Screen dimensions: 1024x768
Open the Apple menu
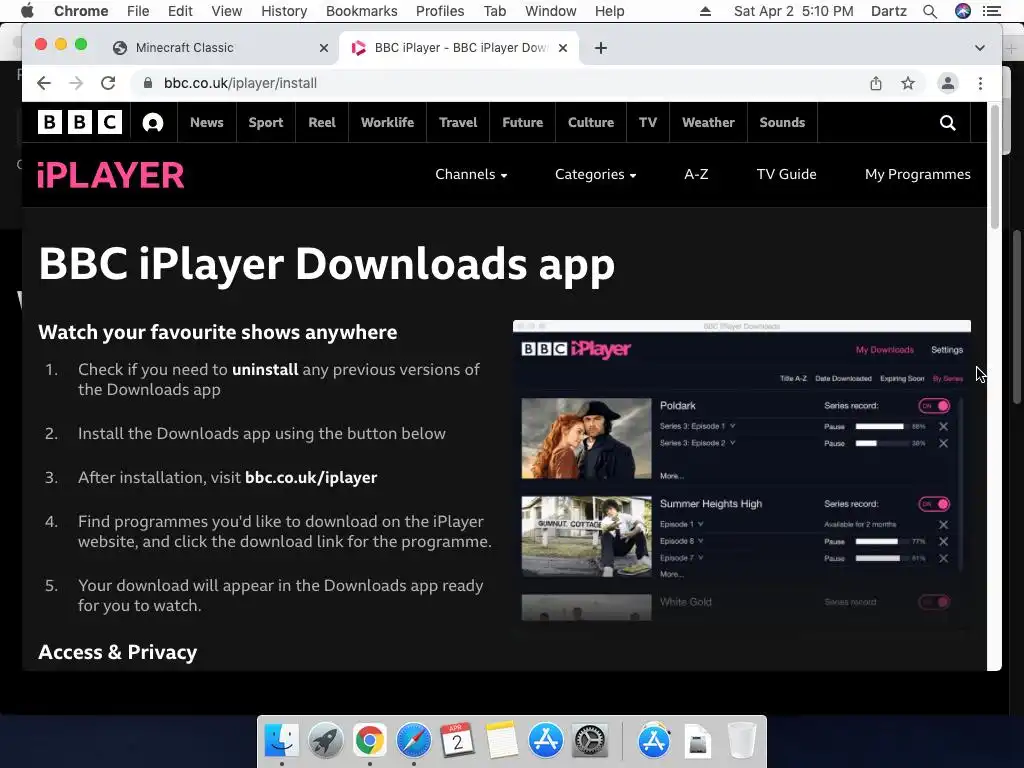pyautogui.click(x=27, y=11)
